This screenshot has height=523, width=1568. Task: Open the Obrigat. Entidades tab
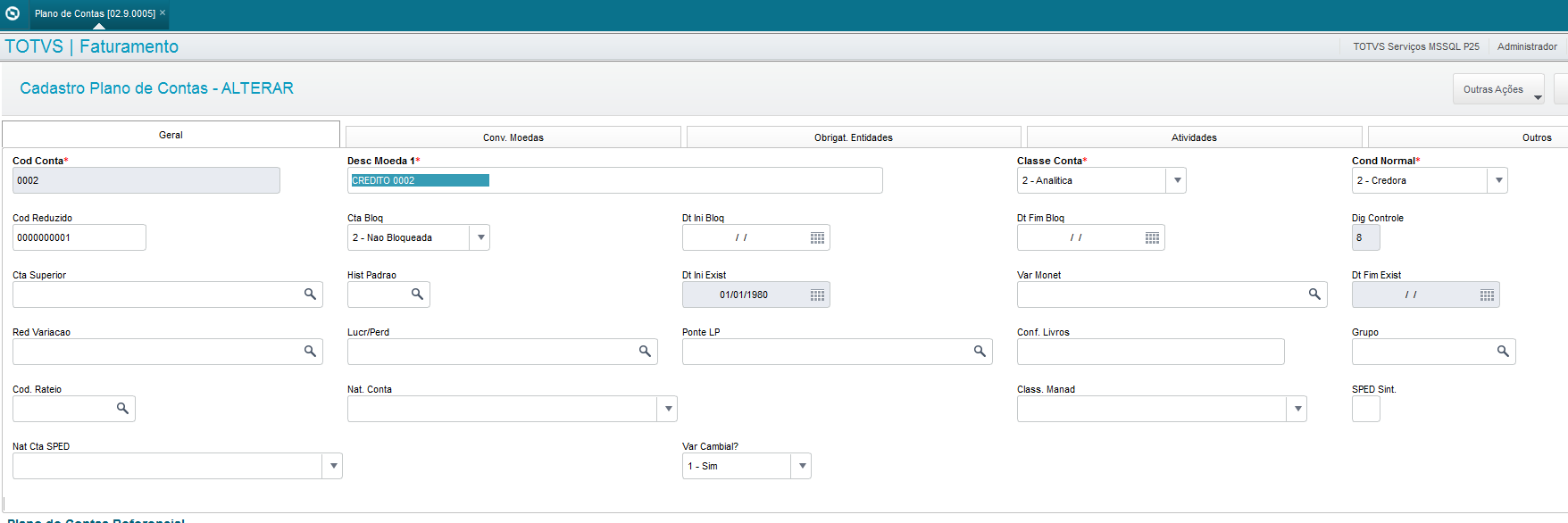pyautogui.click(x=854, y=137)
